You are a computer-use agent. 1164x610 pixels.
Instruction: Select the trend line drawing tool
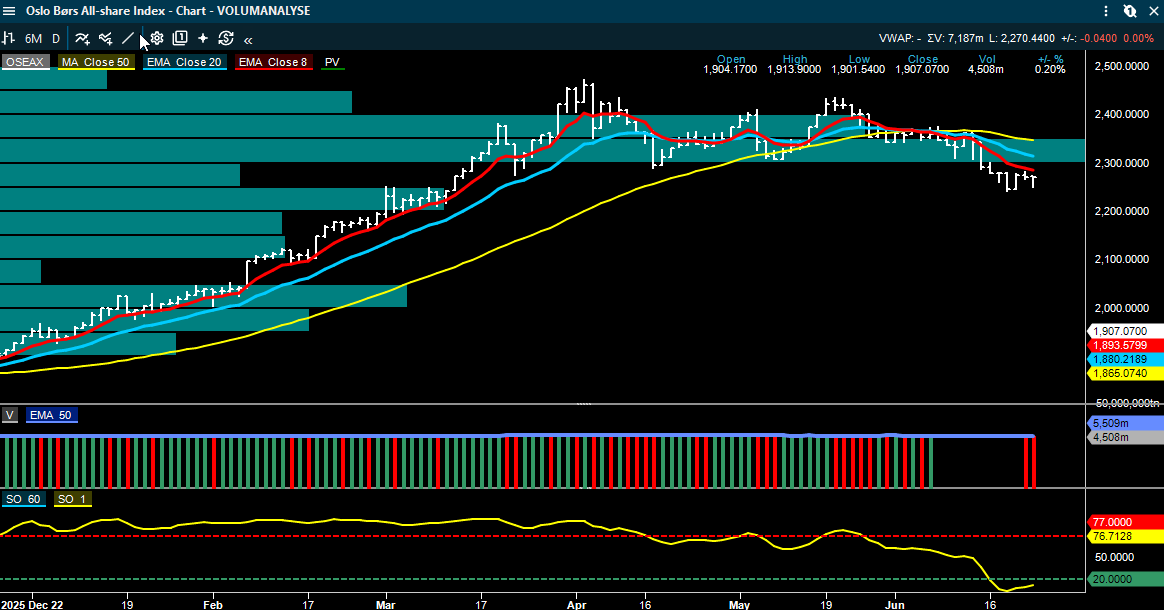click(x=128, y=39)
